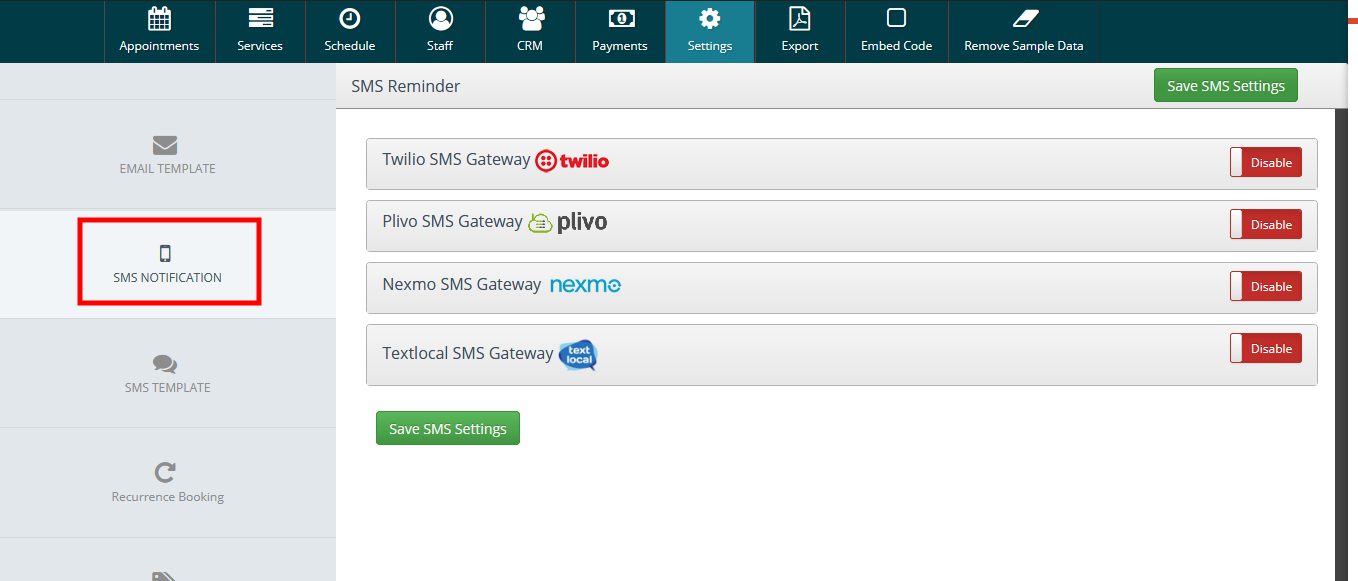The width and height of the screenshot is (1358, 581).
Task: Open the Schedule clock icon
Action: 350,18
